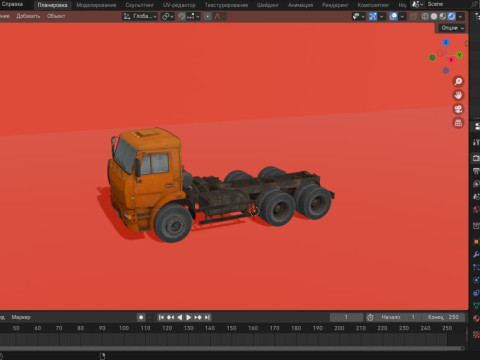This screenshot has height=360, width=480.
Task: Open the Object Data green triangle tab
Action: click(476, 306)
